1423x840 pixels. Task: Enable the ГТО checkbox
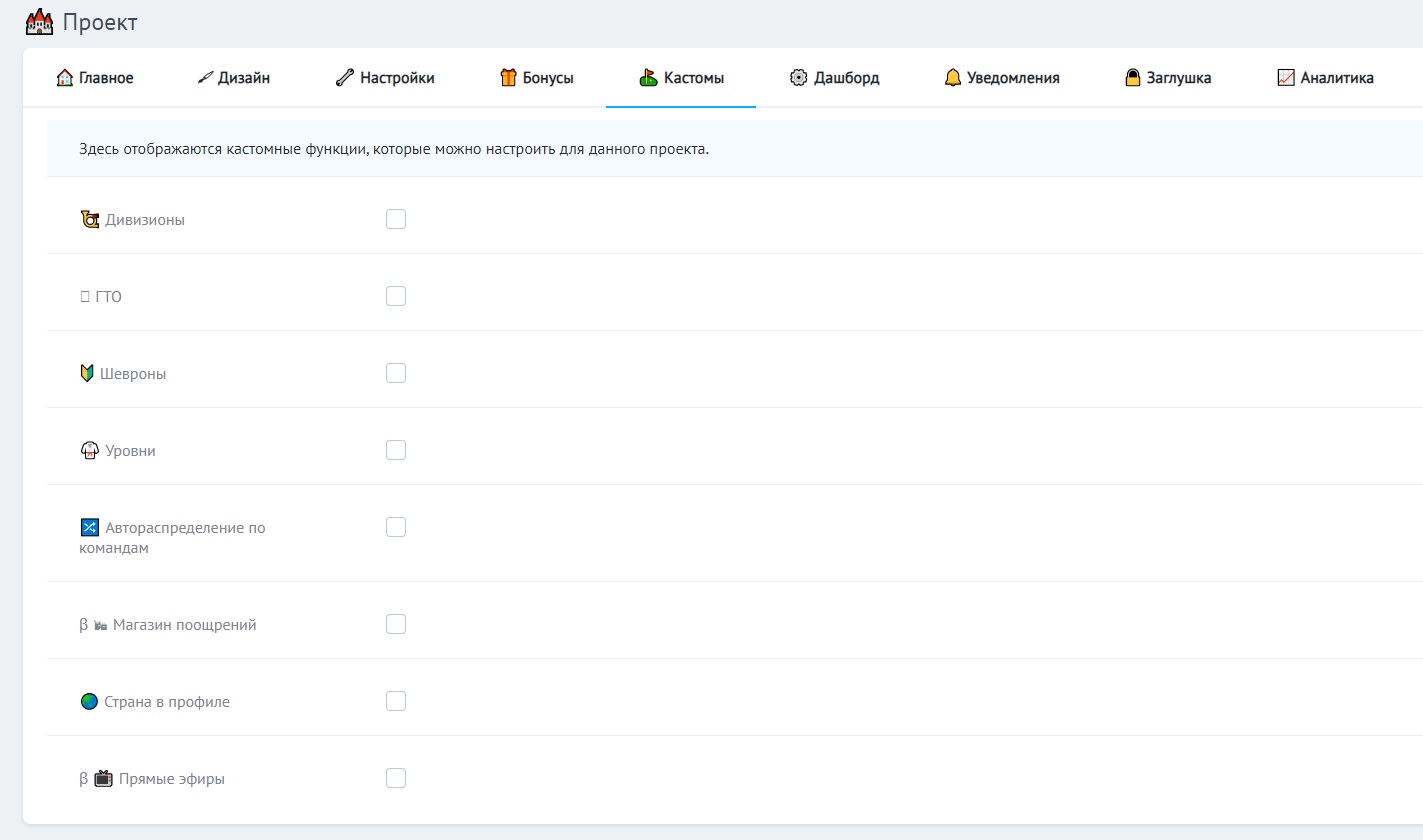point(396,296)
